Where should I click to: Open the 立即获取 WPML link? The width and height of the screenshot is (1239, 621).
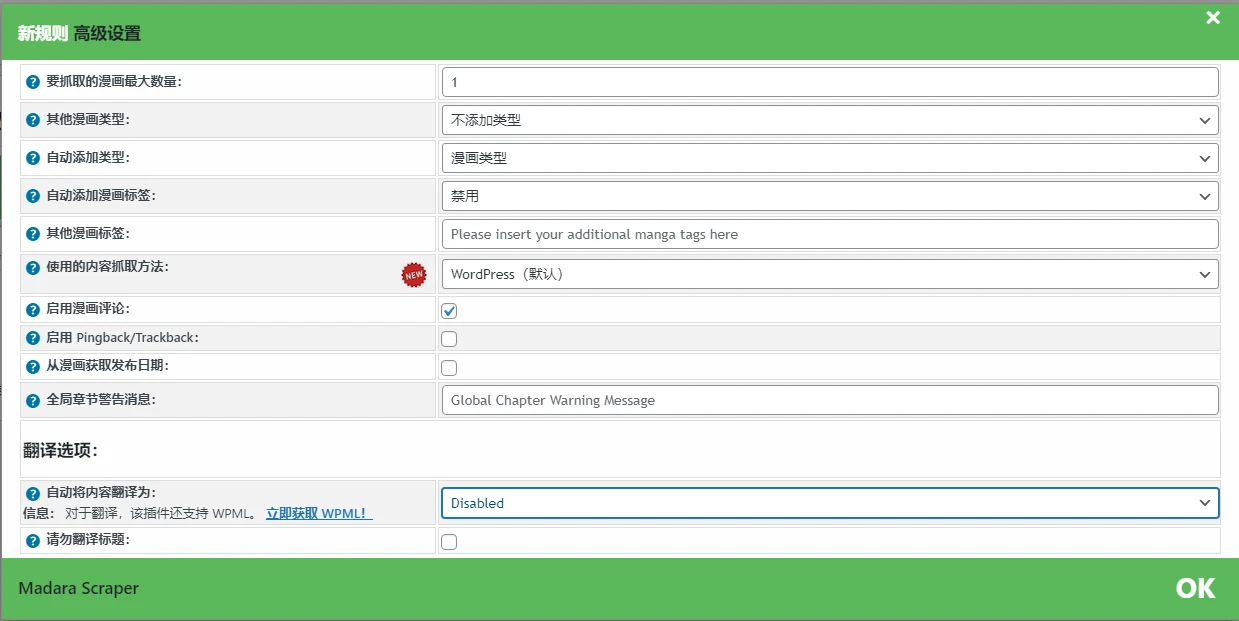(x=317, y=512)
